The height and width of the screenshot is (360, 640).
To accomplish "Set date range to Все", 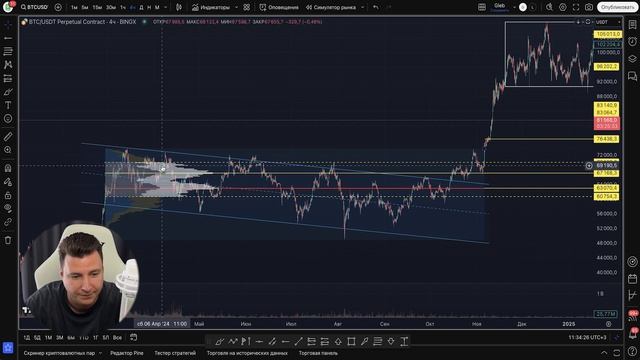I will [117, 338].
